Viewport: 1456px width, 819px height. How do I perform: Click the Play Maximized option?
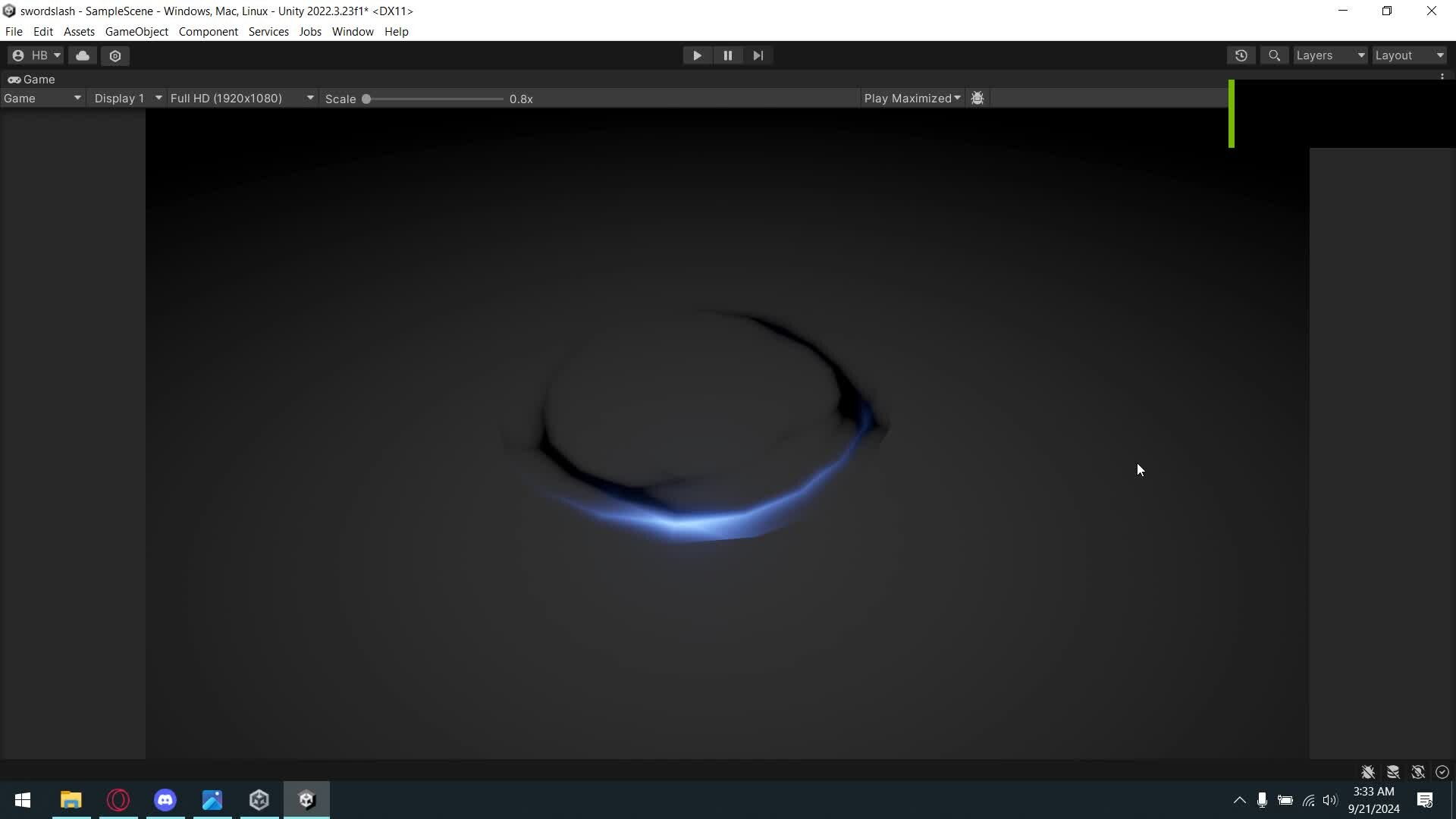tap(910, 98)
